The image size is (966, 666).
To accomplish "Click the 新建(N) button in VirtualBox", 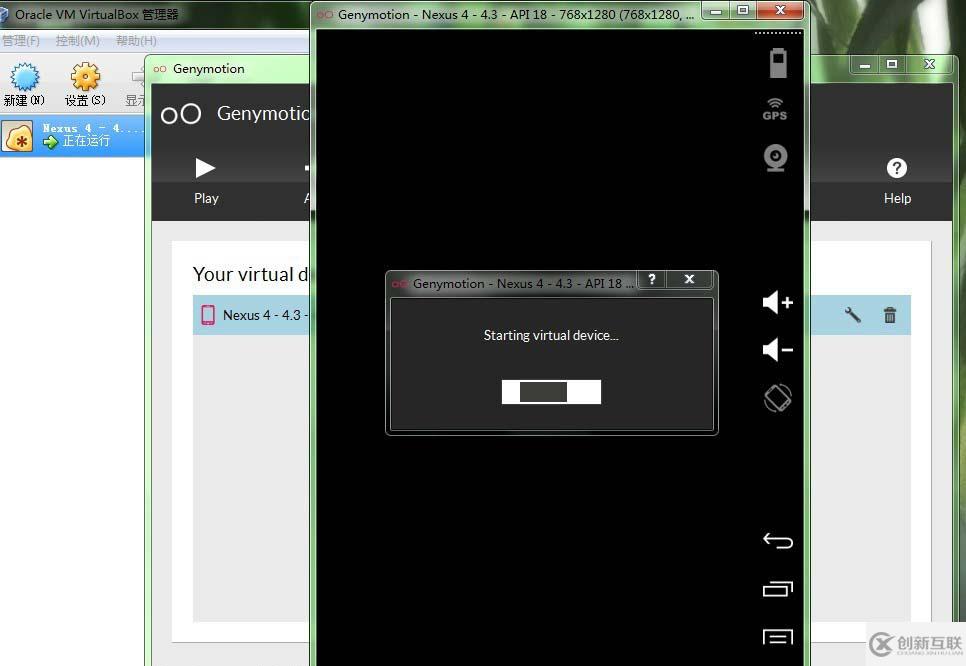I will (x=25, y=84).
